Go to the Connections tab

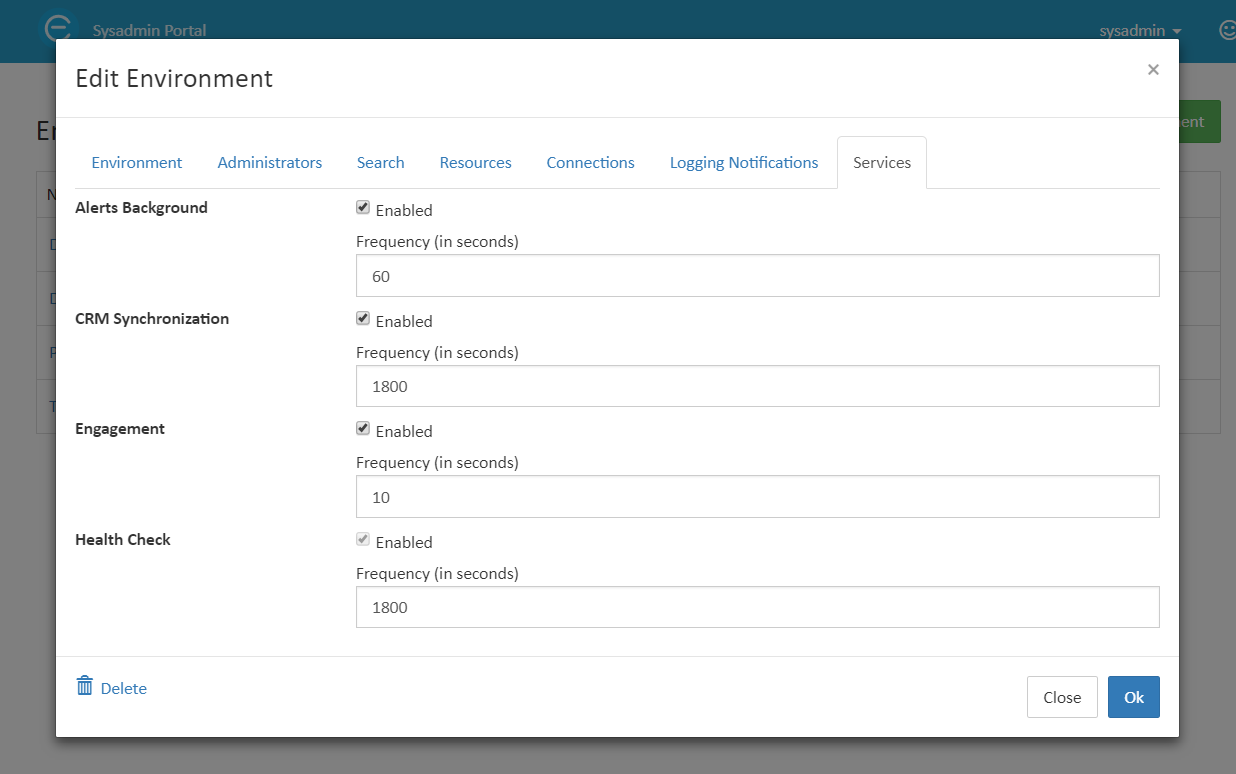590,162
